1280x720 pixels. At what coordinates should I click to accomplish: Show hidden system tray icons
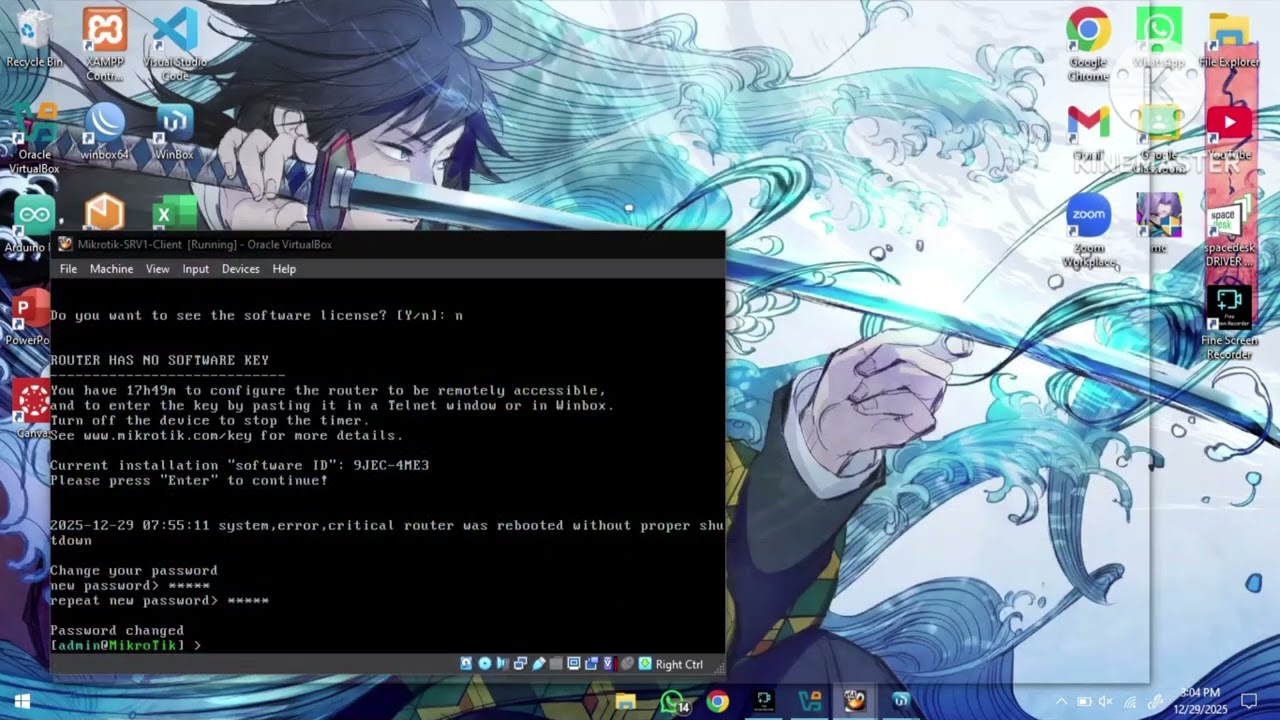pos(1062,702)
